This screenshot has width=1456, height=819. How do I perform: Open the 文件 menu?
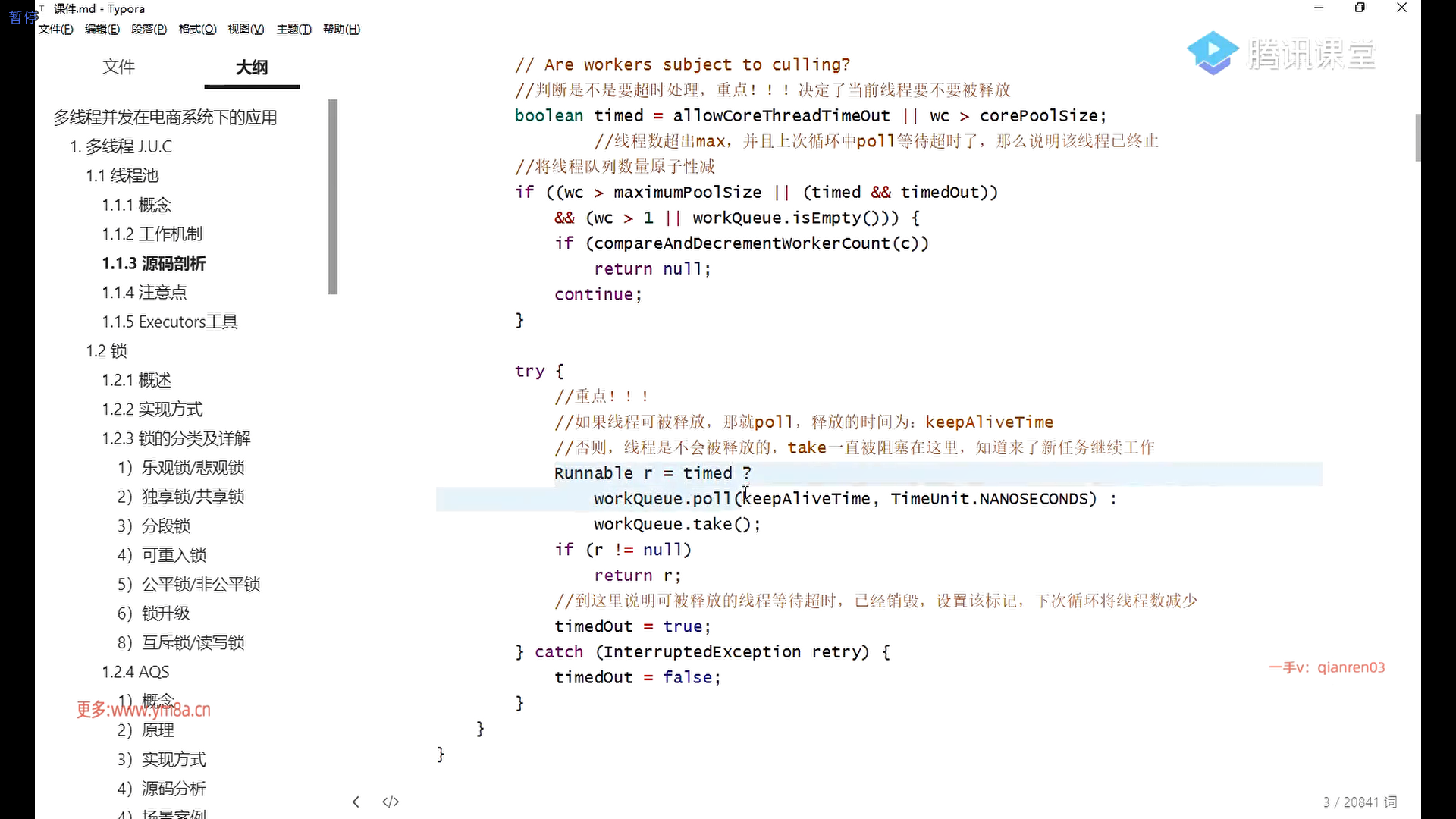(x=55, y=29)
